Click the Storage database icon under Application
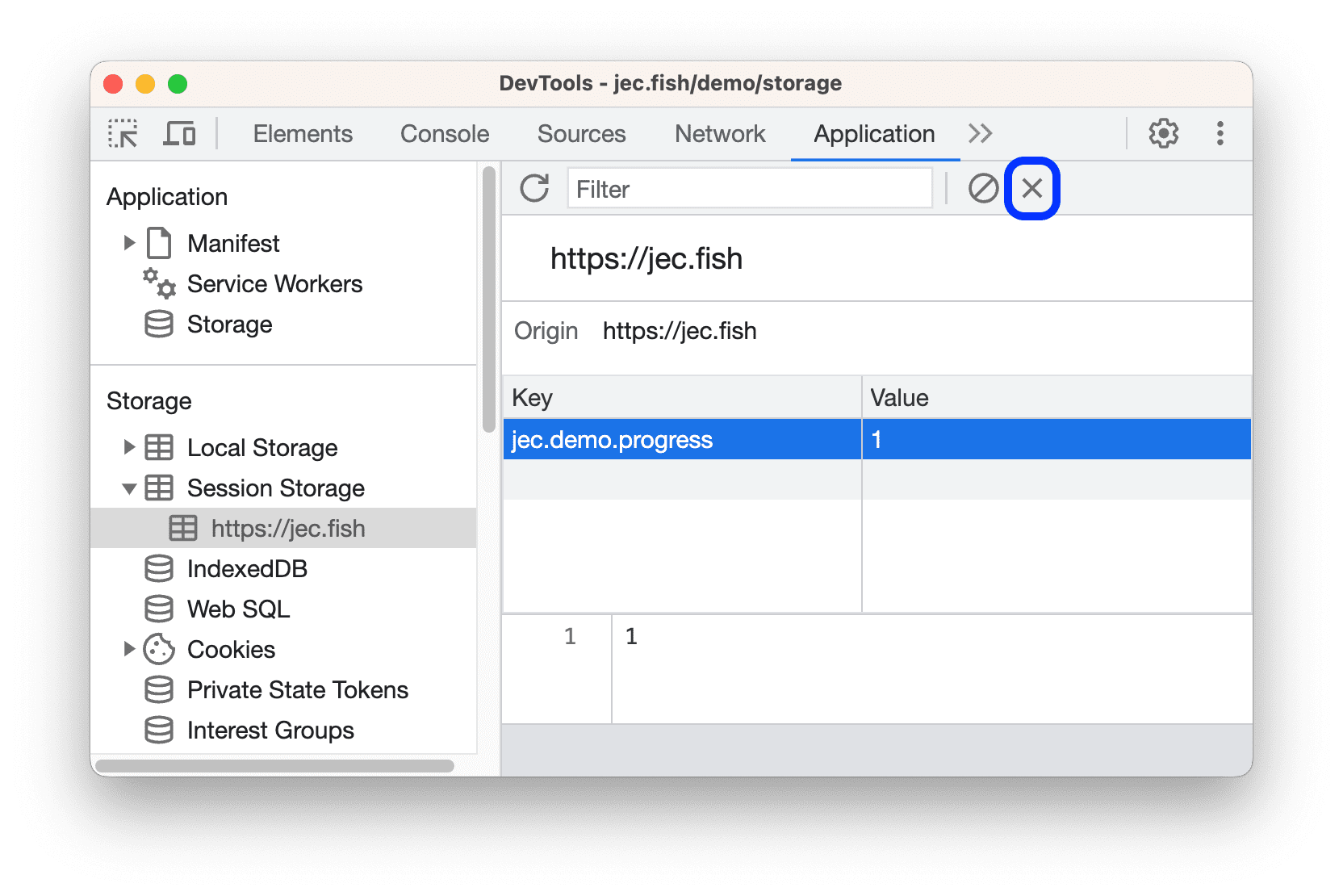1343x896 pixels. (159, 324)
